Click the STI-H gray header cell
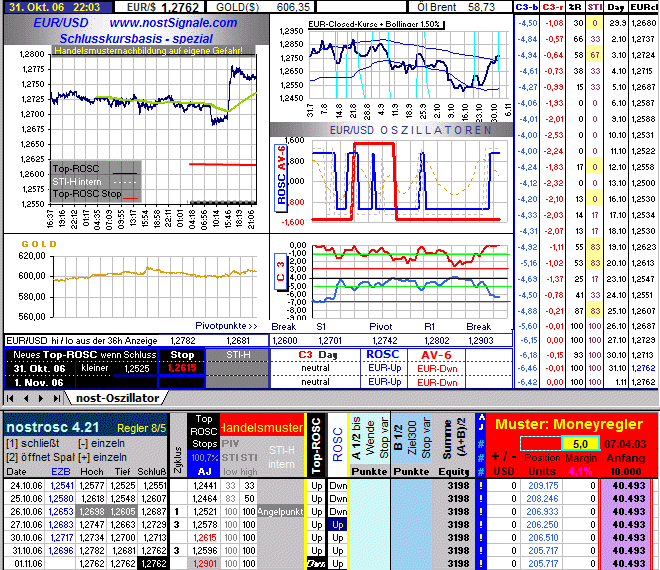660x570 pixels. point(238,355)
